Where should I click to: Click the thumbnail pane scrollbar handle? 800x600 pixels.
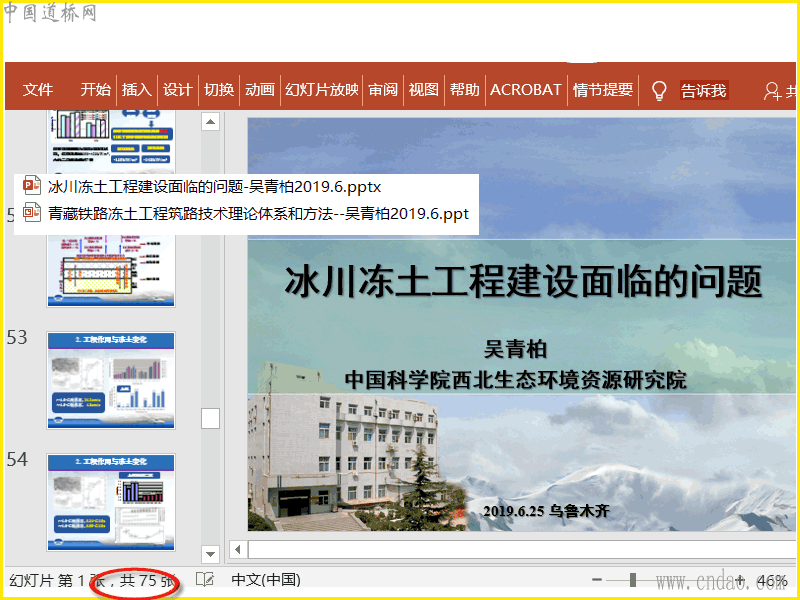coord(211,418)
